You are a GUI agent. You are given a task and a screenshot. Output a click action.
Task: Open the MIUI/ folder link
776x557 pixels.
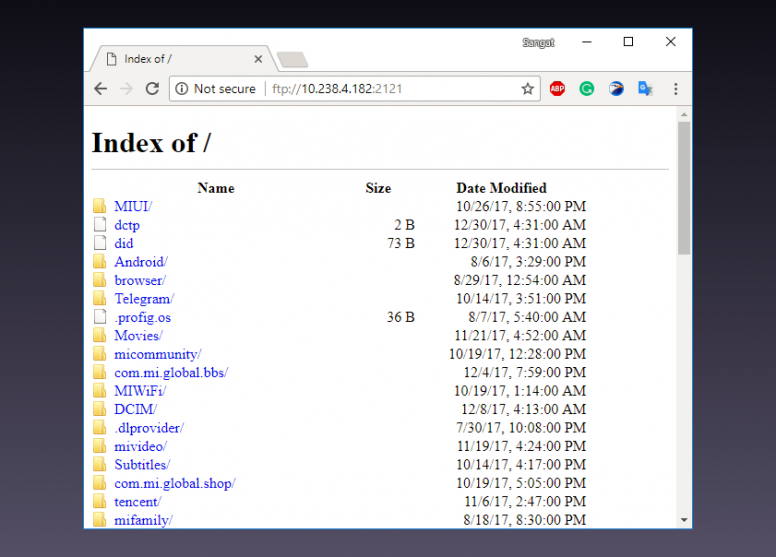132,206
